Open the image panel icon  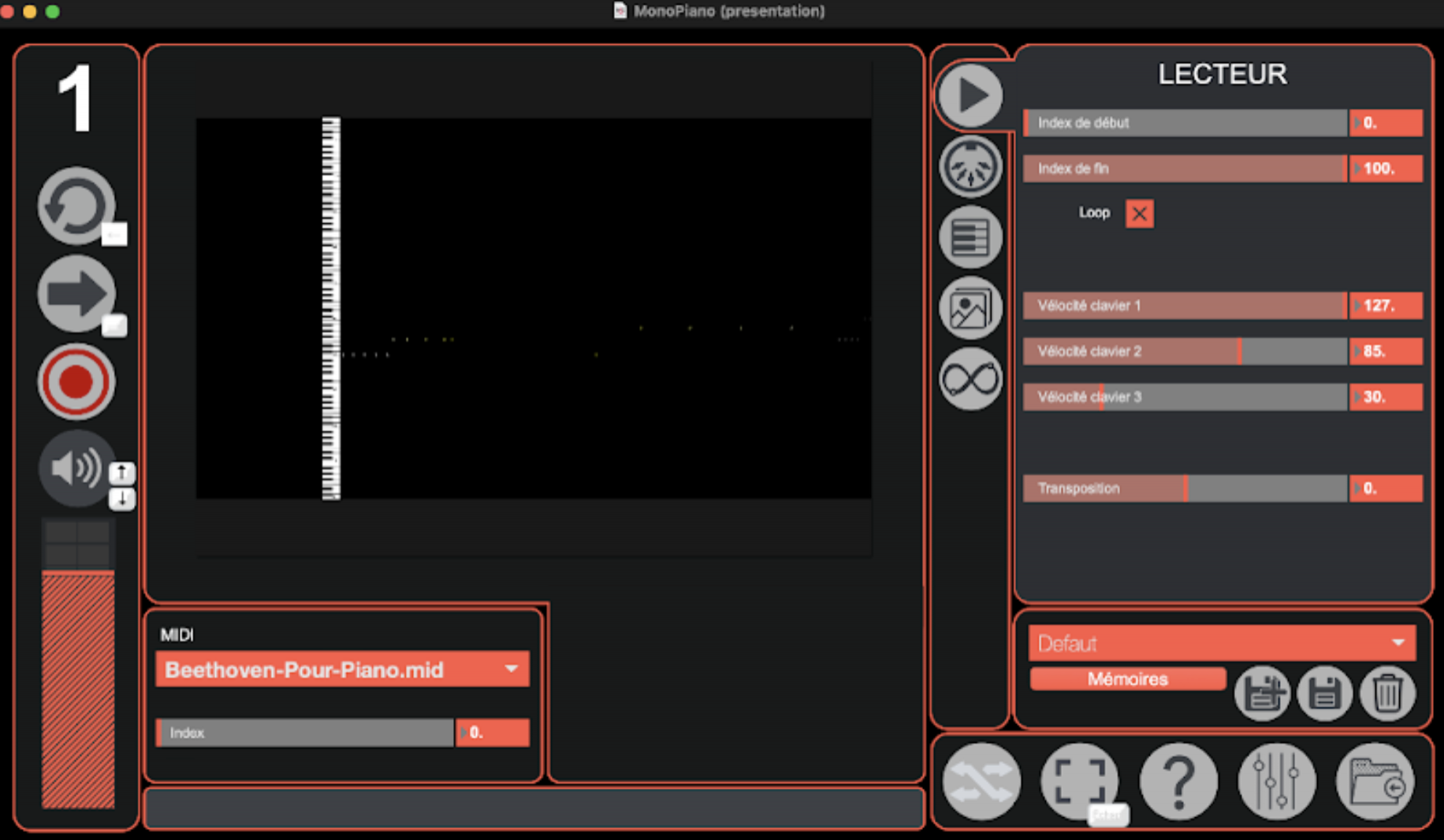pyautogui.click(x=970, y=308)
